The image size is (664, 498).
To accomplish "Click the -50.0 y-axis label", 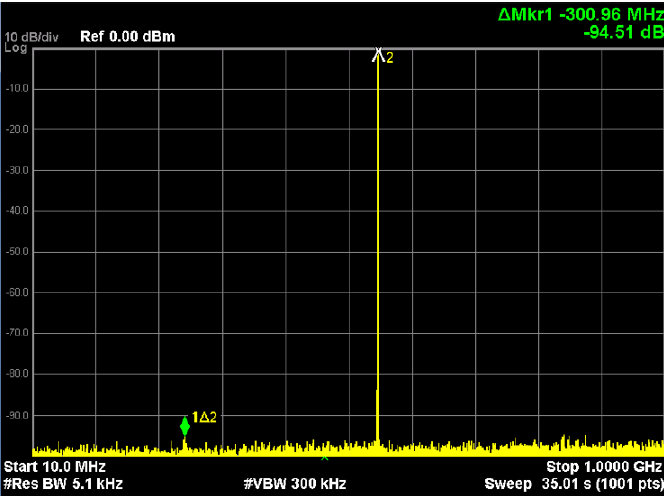I will (x=17, y=252).
